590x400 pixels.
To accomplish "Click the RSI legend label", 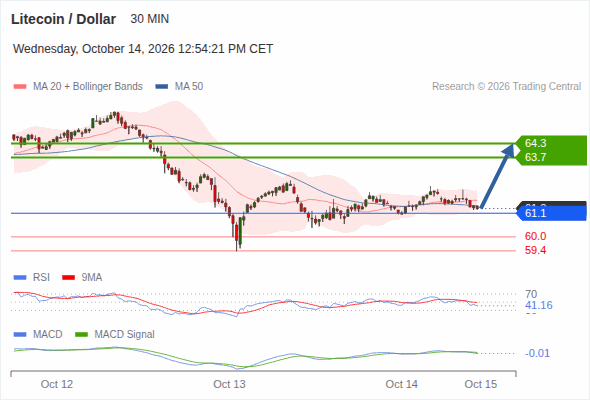I will (x=41, y=278).
